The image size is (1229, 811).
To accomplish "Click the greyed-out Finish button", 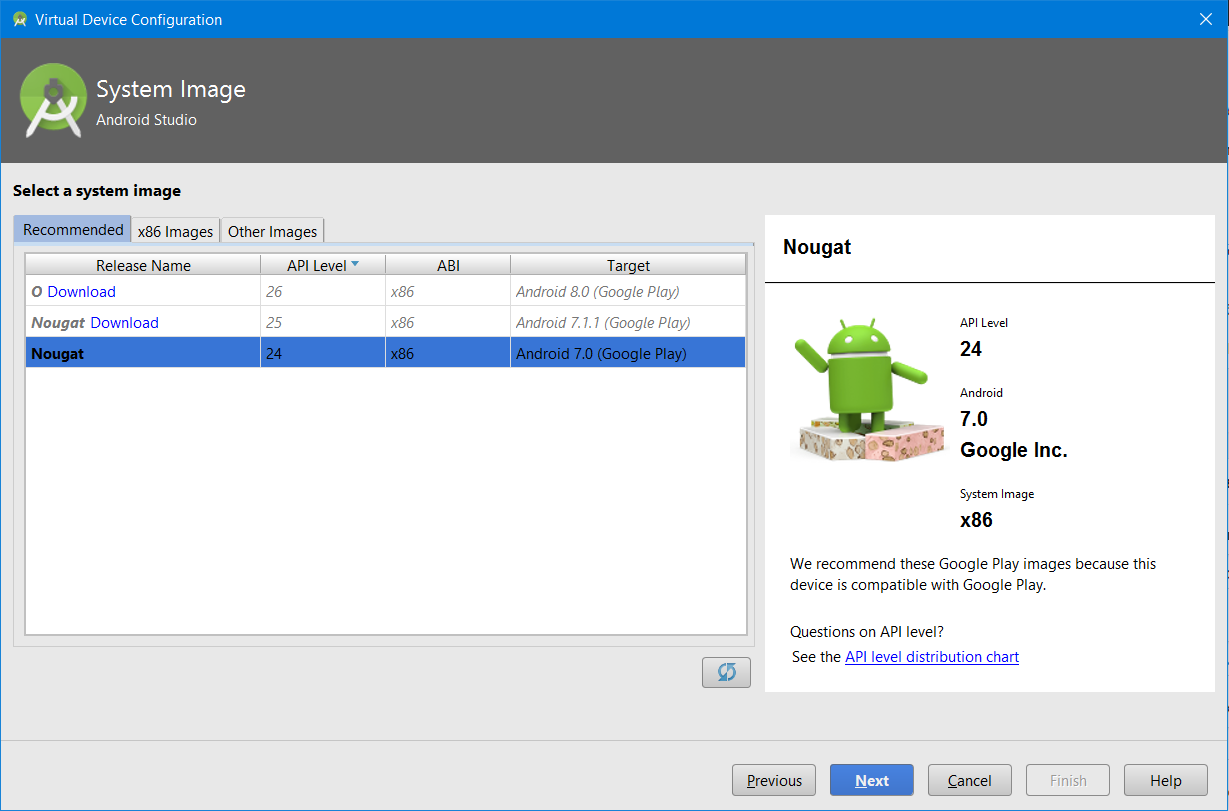I will pyautogui.click(x=1068, y=780).
